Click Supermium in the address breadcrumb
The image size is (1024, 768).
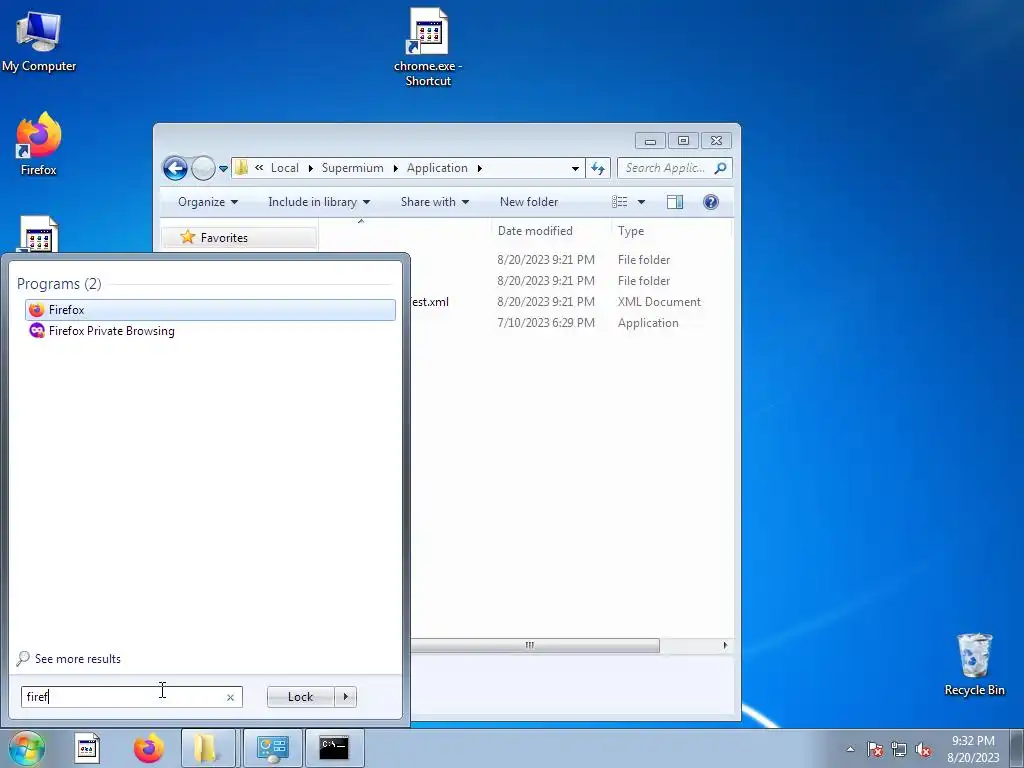pyautogui.click(x=353, y=168)
